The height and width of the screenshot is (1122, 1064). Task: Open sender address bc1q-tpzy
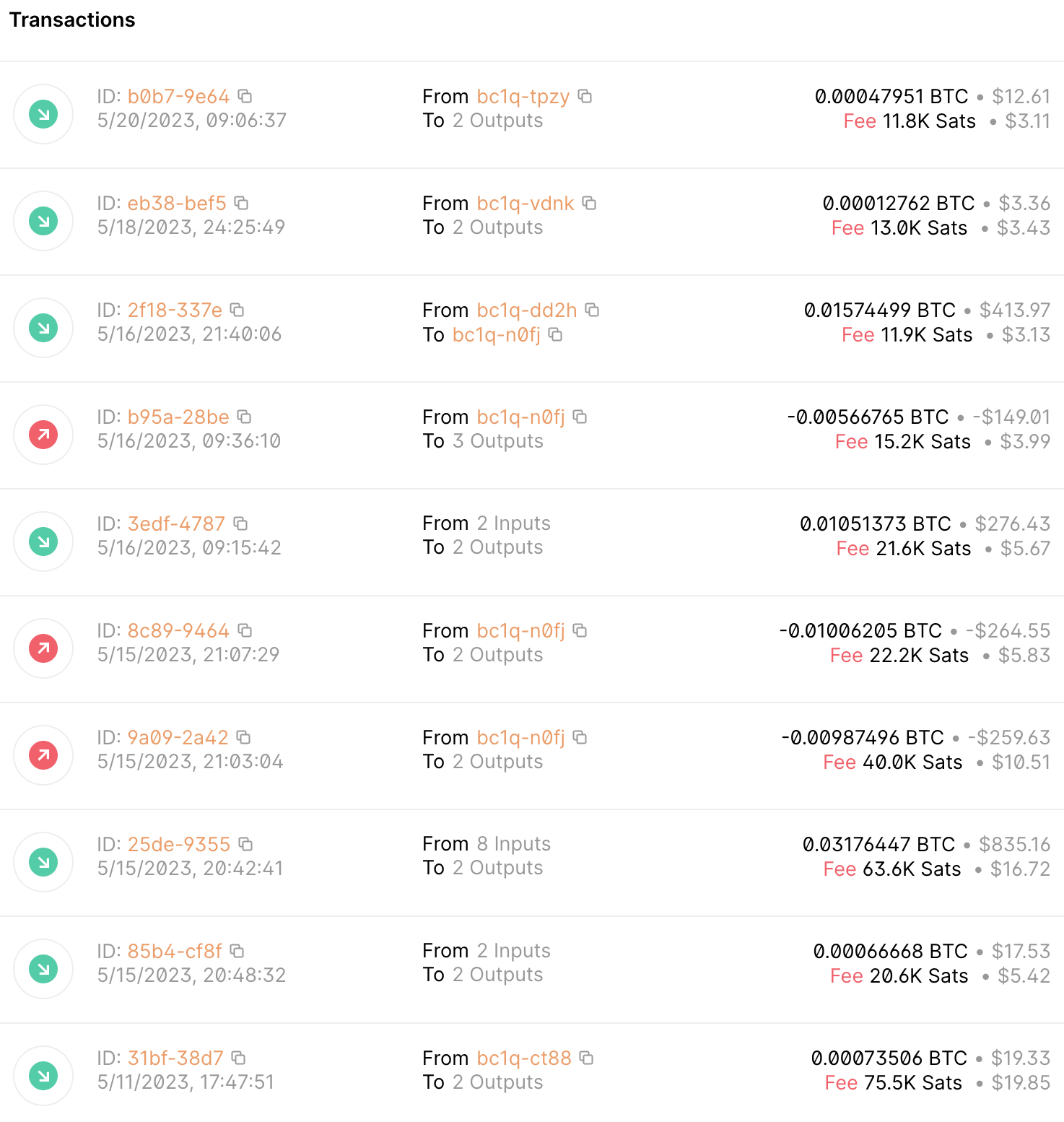click(x=523, y=97)
